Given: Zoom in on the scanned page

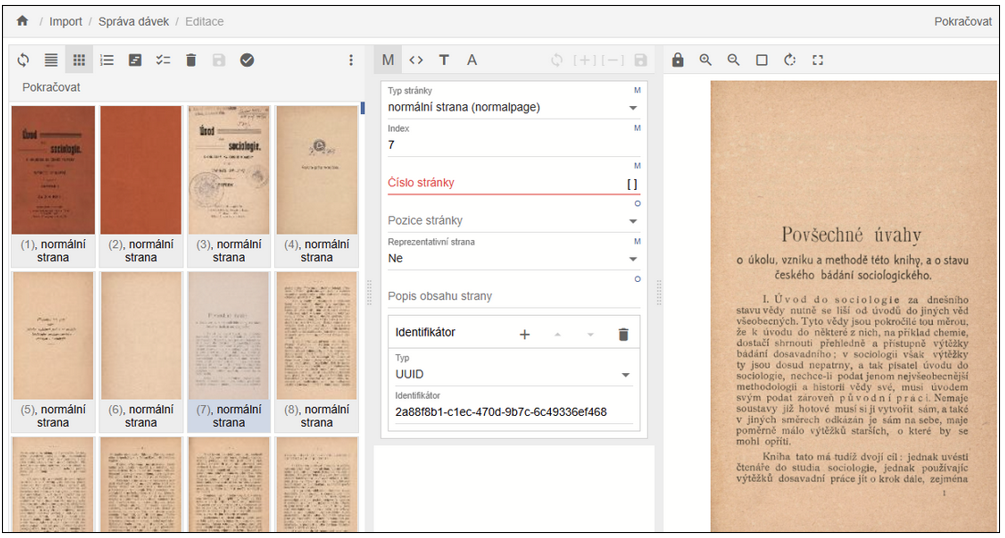Looking at the screenshot, I should (706, 60).
